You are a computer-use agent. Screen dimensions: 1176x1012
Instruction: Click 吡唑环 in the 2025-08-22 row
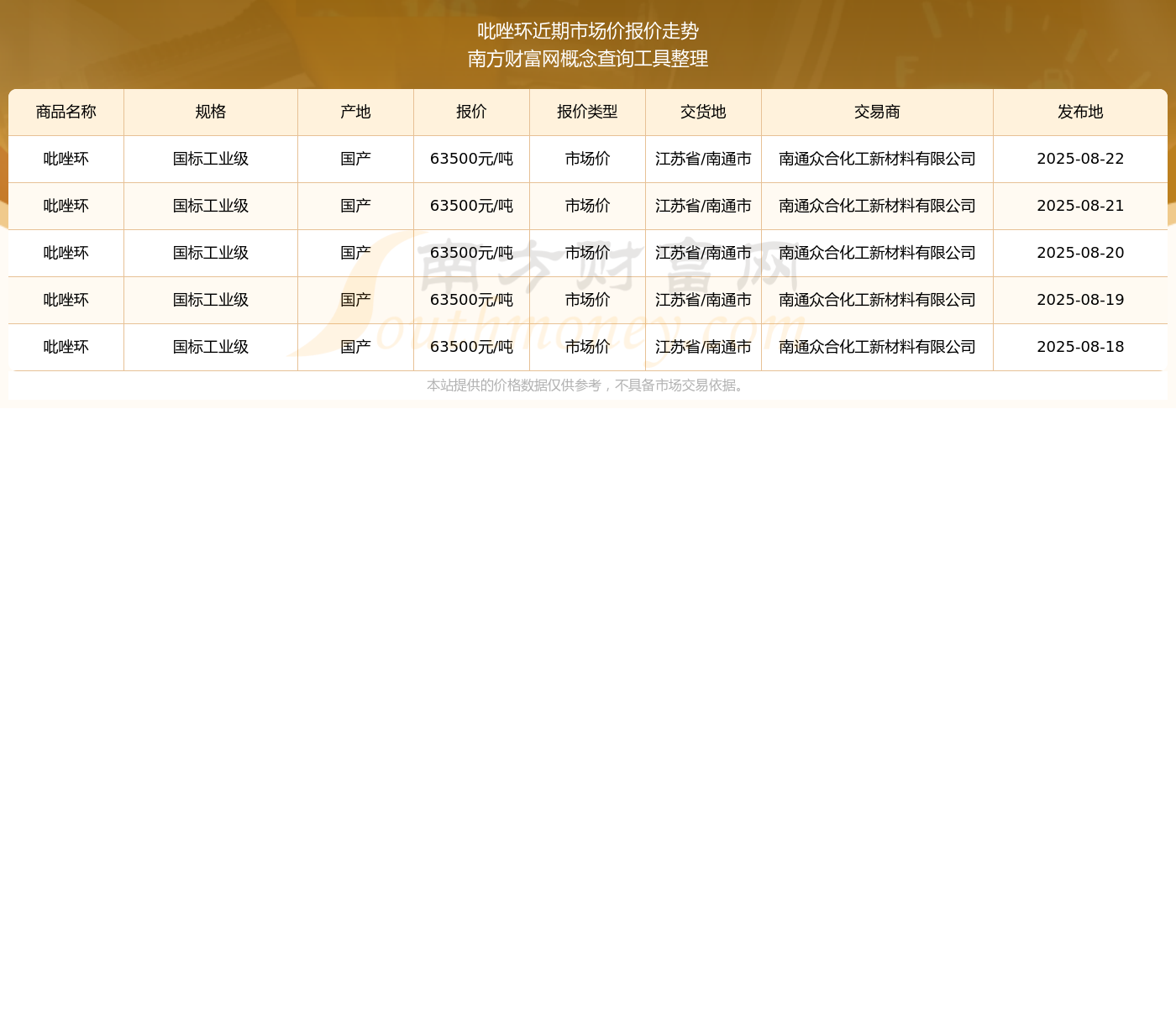66,159
